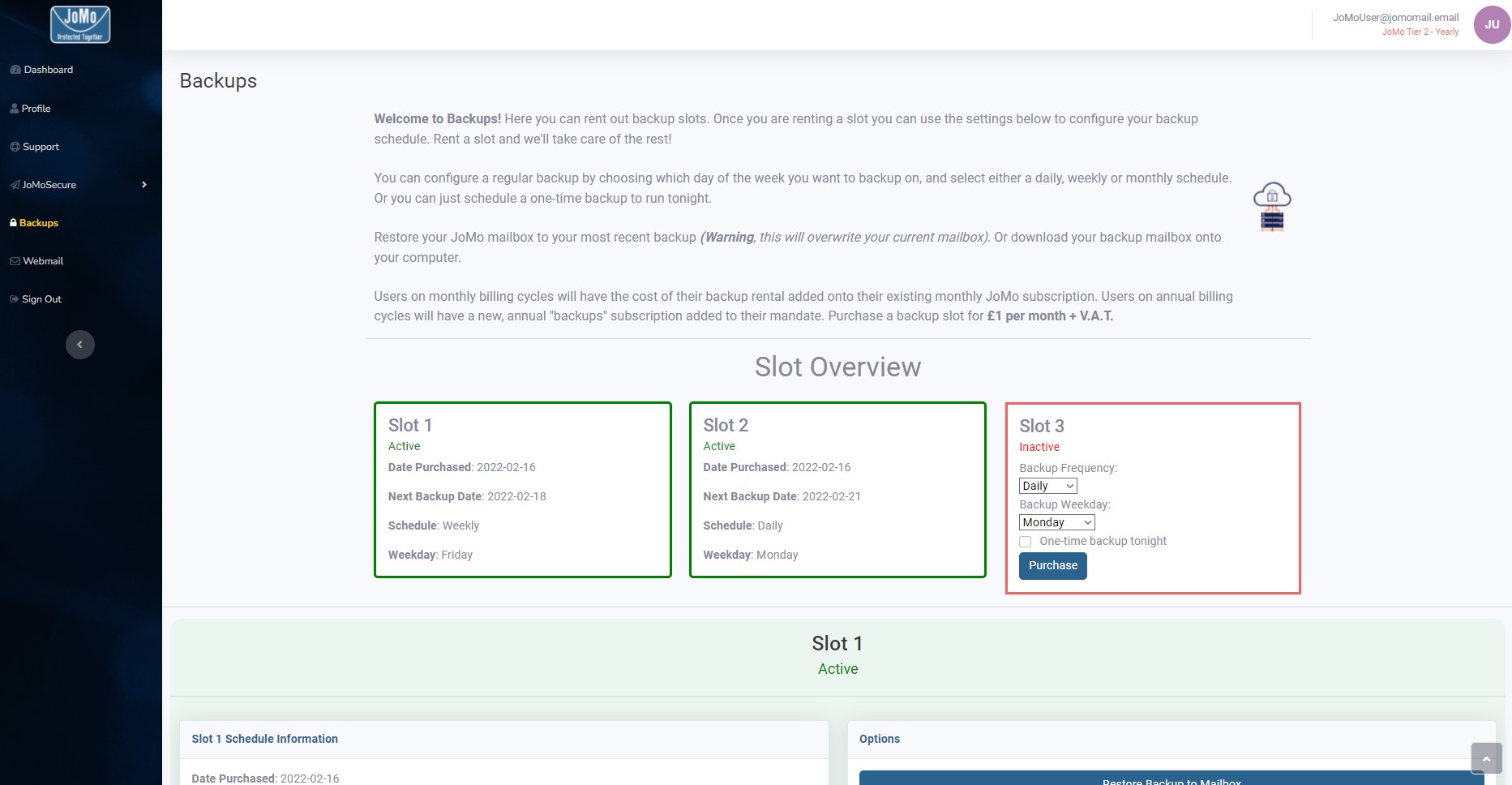Image resolution: width=1512 pixels, height=785 pixels.
Task: Click the Webmail envelope icon
Action: [15, 261]
